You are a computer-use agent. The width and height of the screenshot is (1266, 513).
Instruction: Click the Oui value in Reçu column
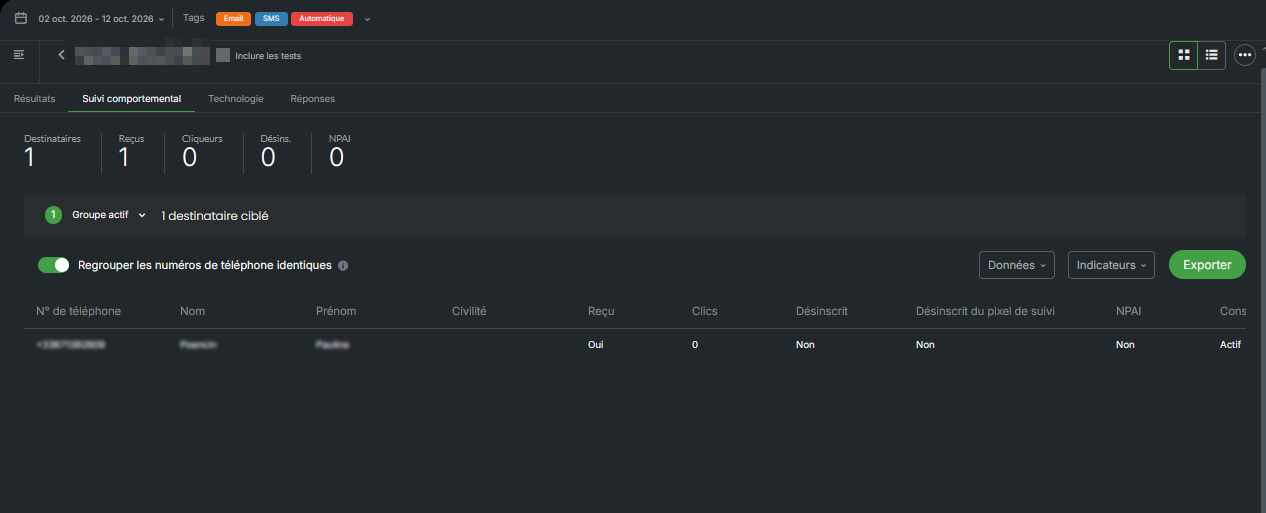(x=596, y=344)
